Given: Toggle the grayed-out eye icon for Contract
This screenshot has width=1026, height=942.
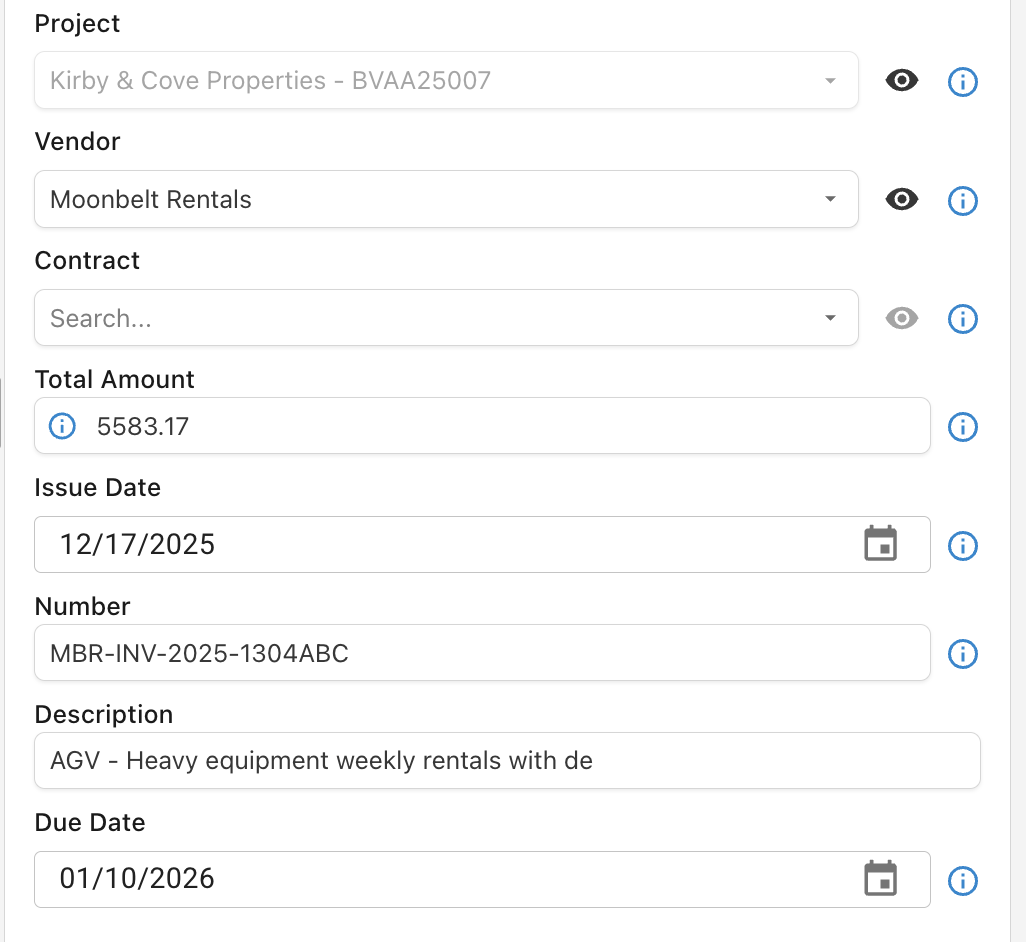Looking at the screenshot, I should (901, 318).
